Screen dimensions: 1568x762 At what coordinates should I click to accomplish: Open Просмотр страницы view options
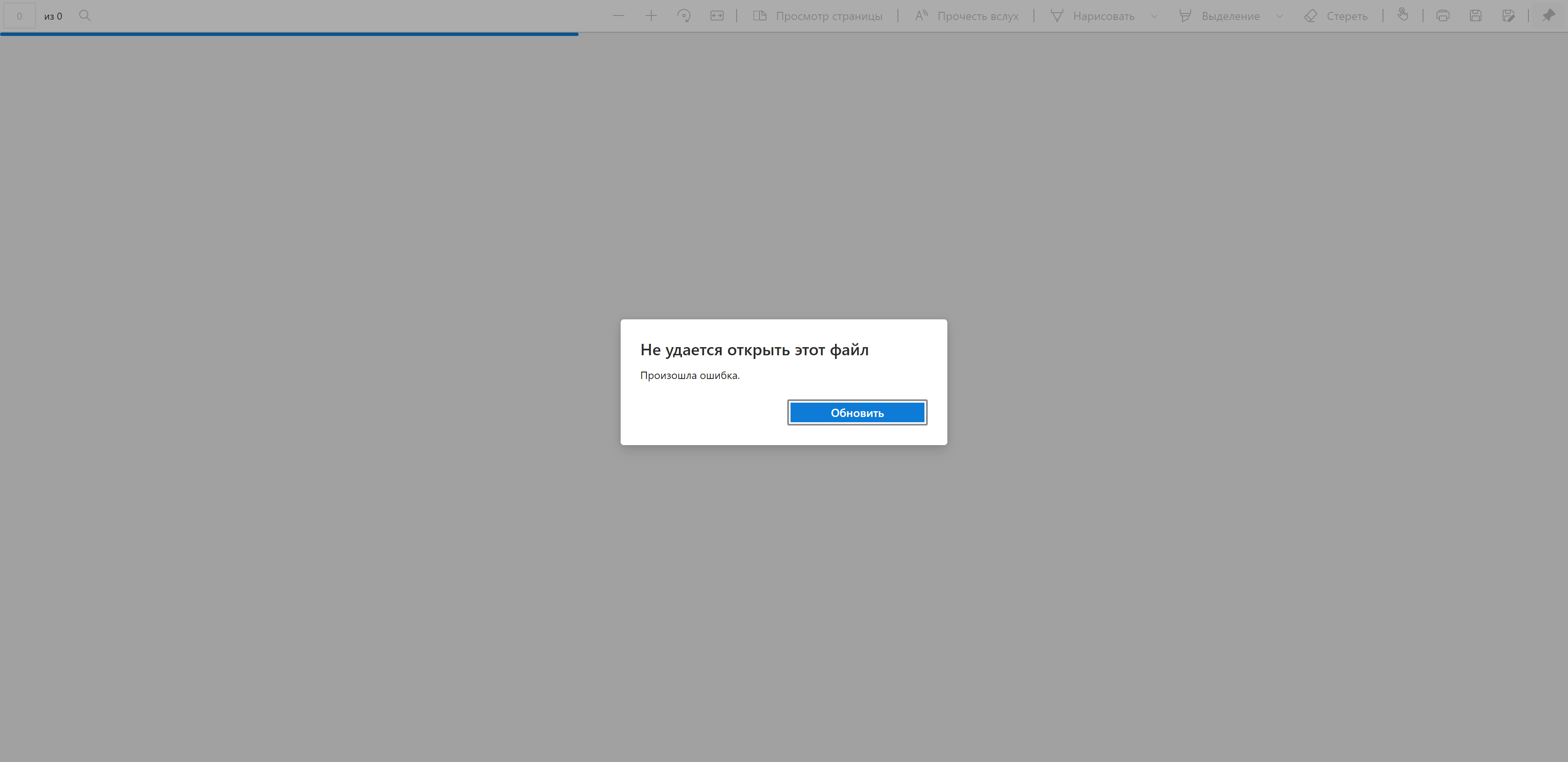pos(817,16)
